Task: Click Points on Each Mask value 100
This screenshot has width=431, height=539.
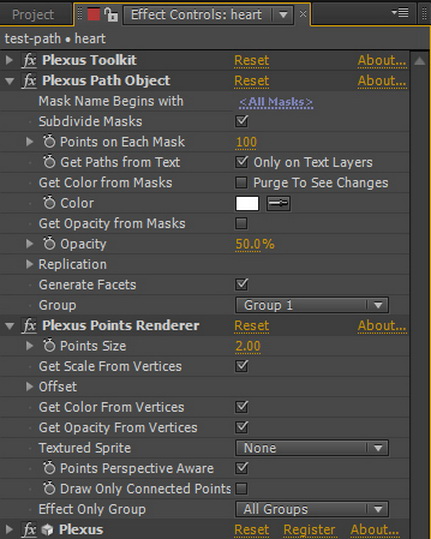Action: (246, 142)
